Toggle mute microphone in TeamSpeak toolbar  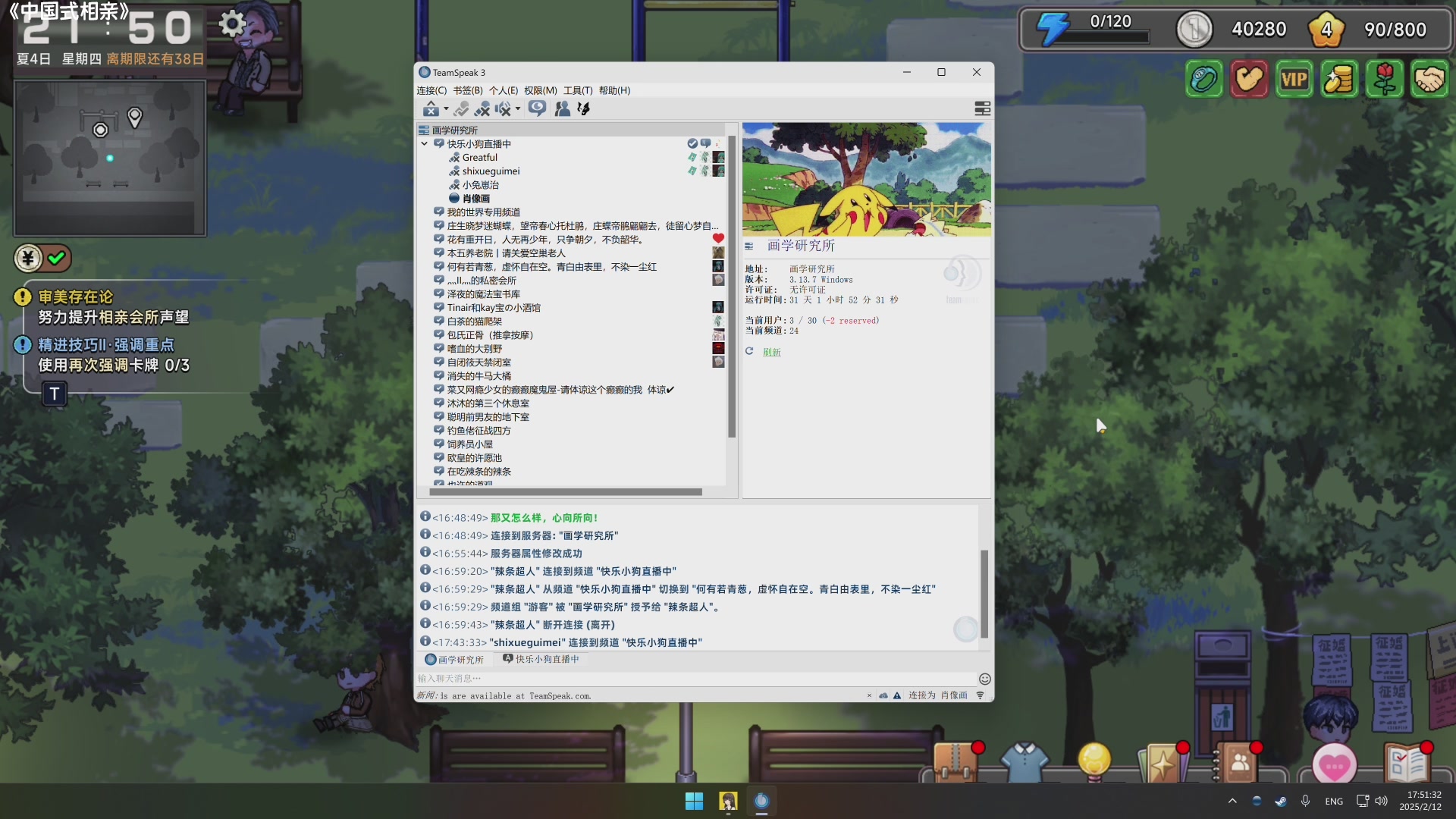482,109
